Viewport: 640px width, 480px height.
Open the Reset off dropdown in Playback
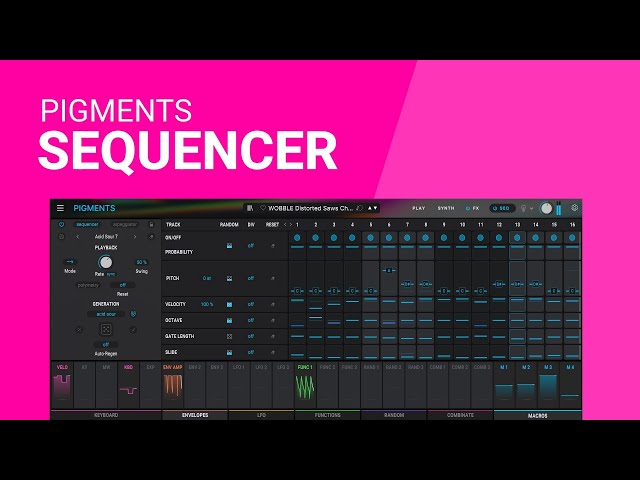(x=122, y=285)
